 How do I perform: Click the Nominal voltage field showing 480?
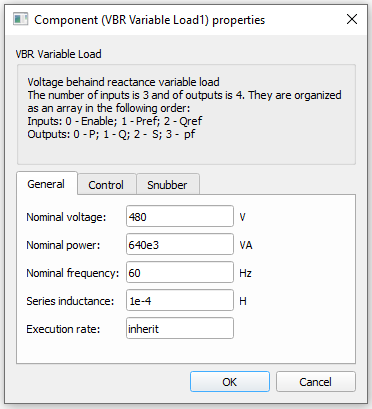180,217
